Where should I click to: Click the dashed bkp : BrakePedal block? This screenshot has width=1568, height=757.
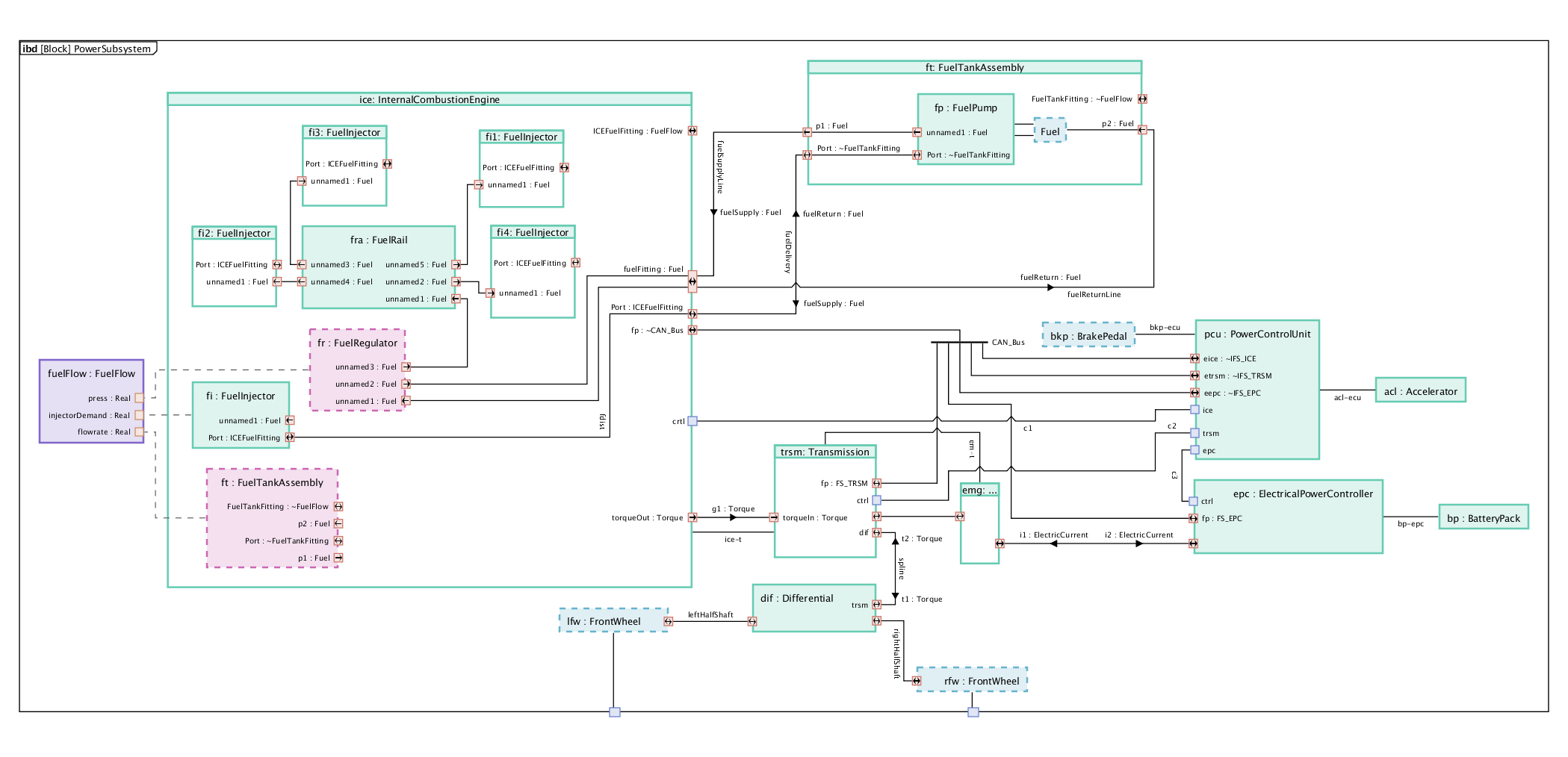pos(1088,336)
